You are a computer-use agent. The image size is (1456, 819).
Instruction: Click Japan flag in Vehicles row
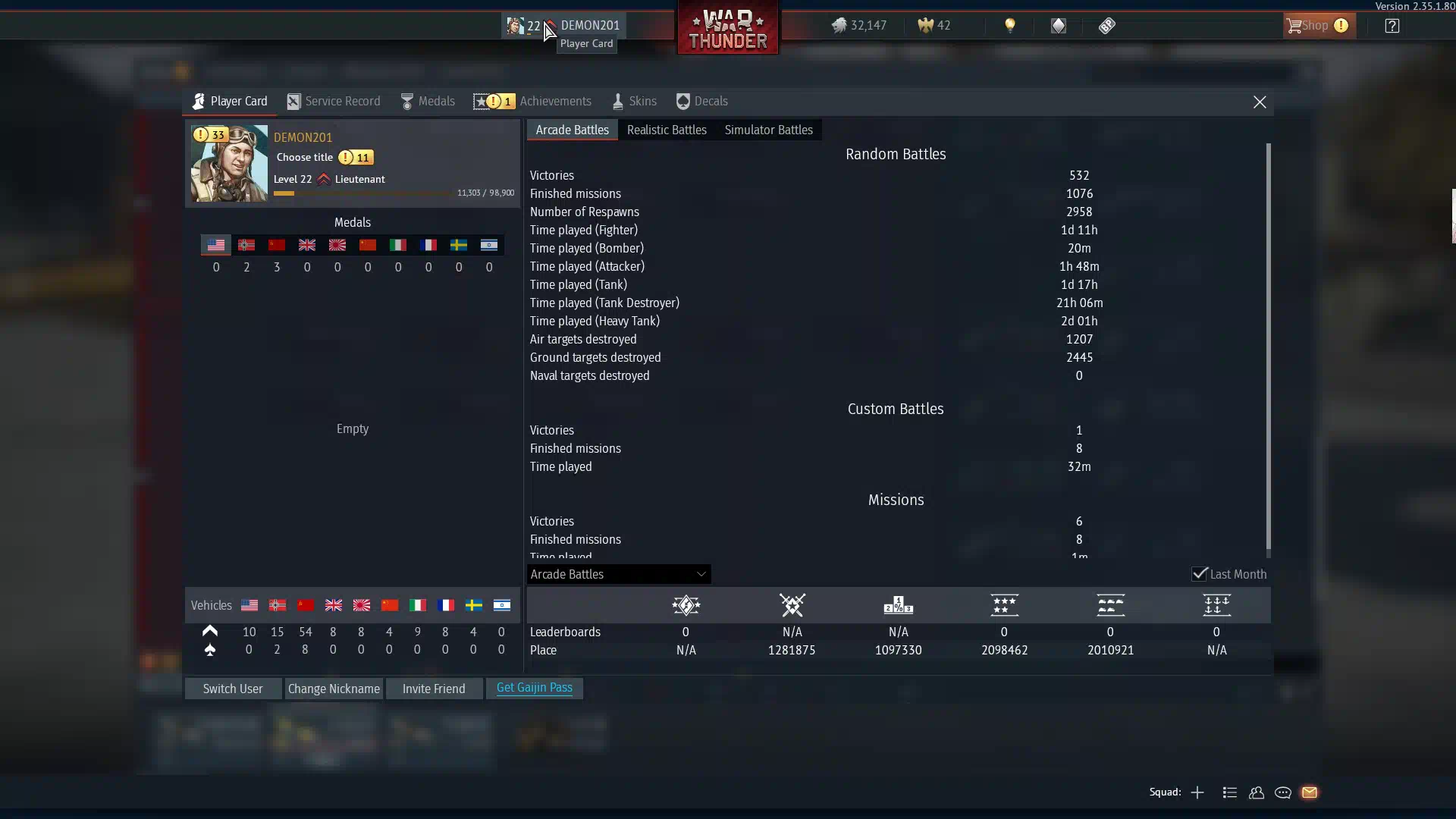(x=362, y=605)
